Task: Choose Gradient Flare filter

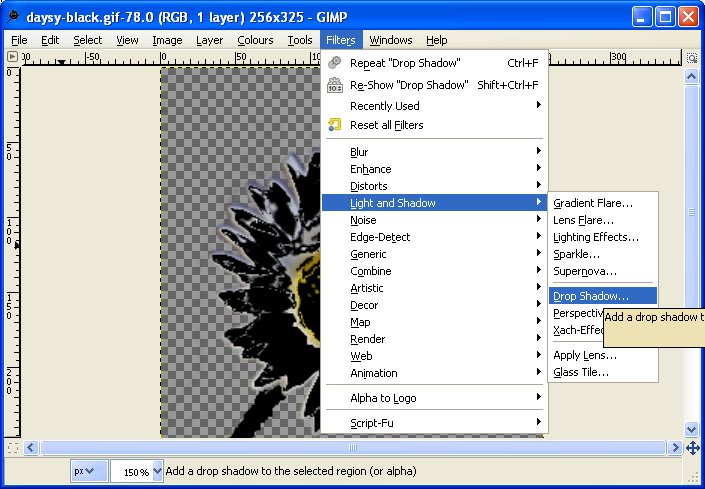Action: tap(603, 203)
